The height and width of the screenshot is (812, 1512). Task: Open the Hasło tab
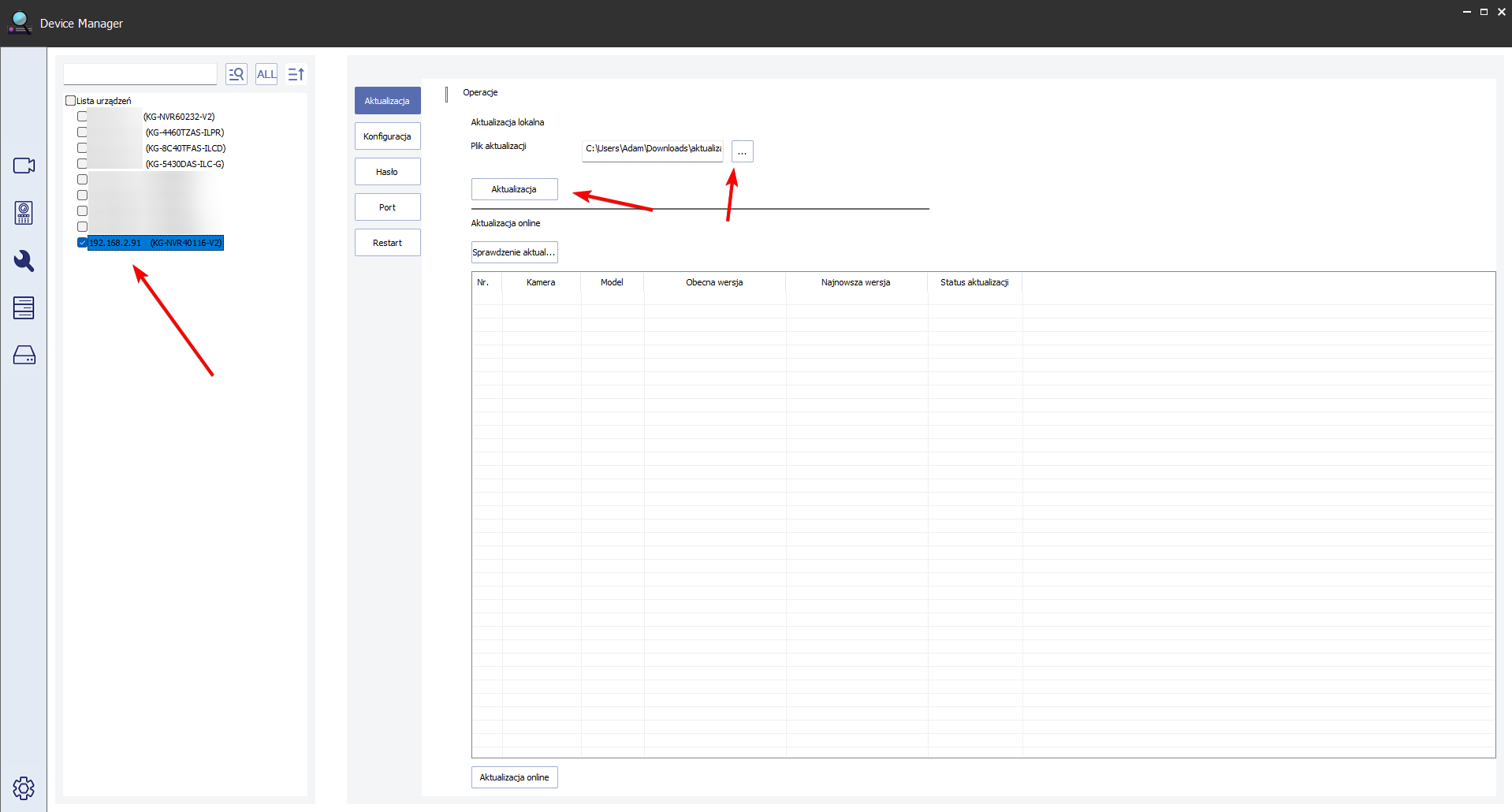pos(387,172)
